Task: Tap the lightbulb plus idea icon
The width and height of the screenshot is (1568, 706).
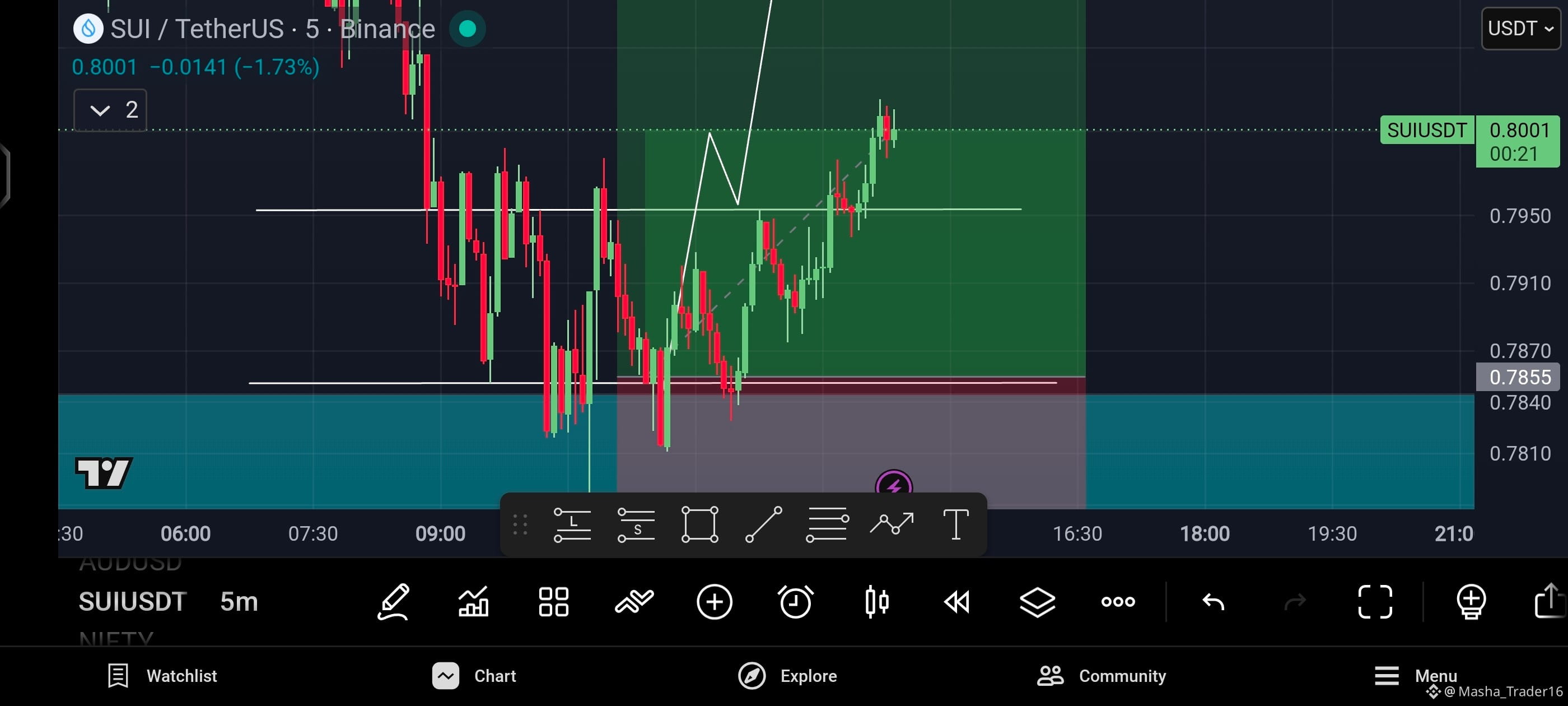Action: pyautogui.click(x=1471, y=602)
